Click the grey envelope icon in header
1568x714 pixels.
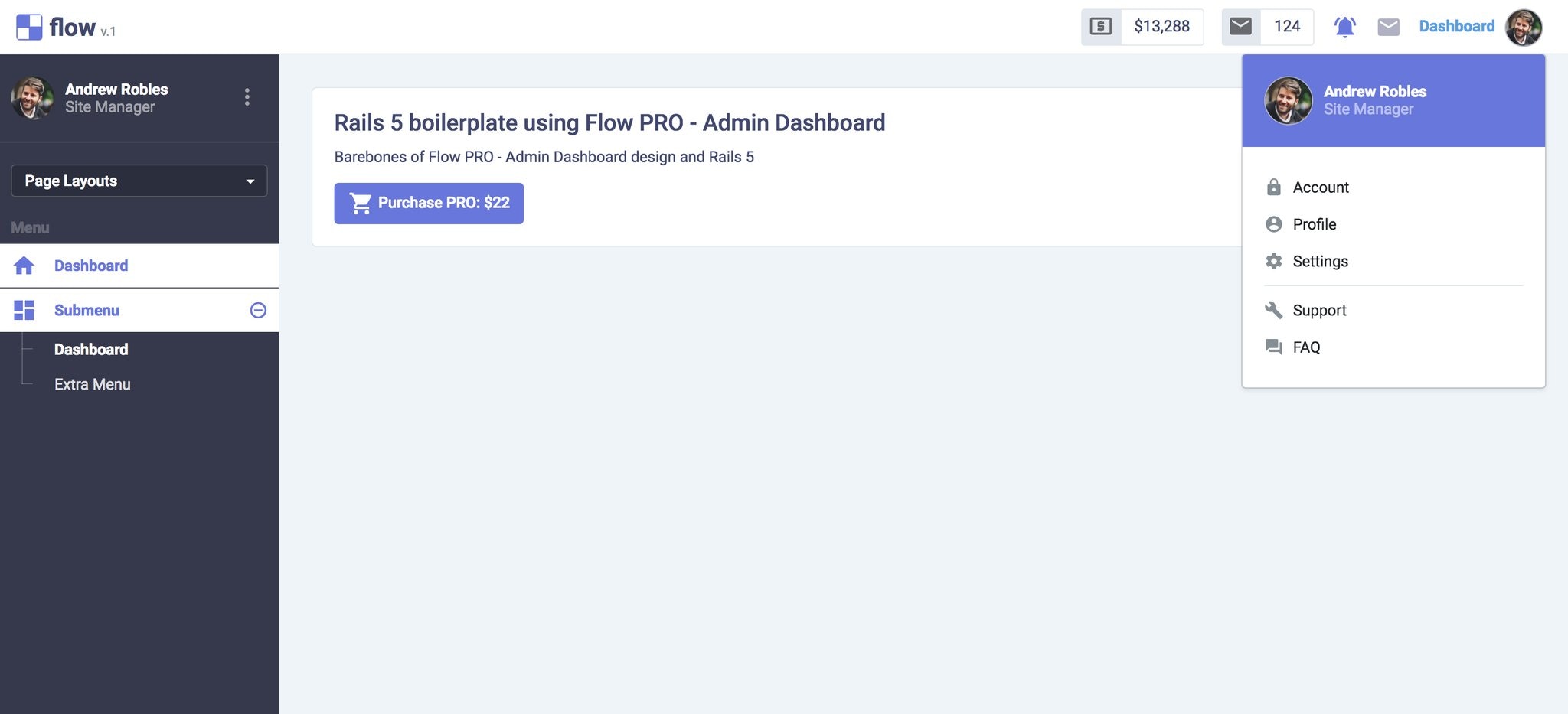(x=1388, y=28)
